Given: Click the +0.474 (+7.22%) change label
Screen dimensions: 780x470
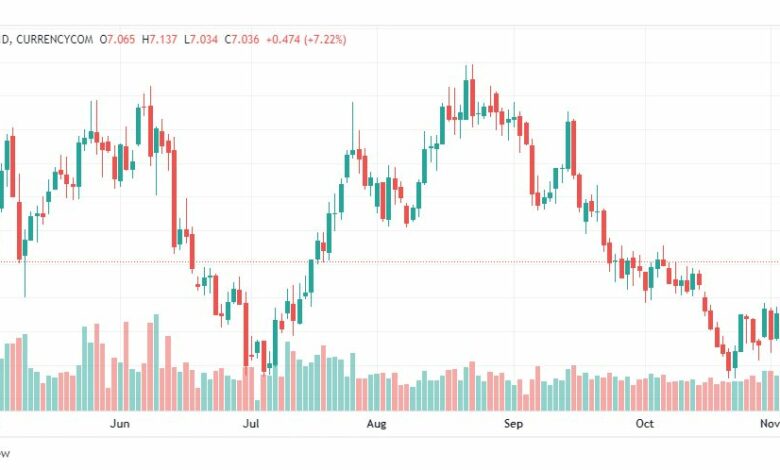Looking at the screenshot, I should (x=306, y=39).
